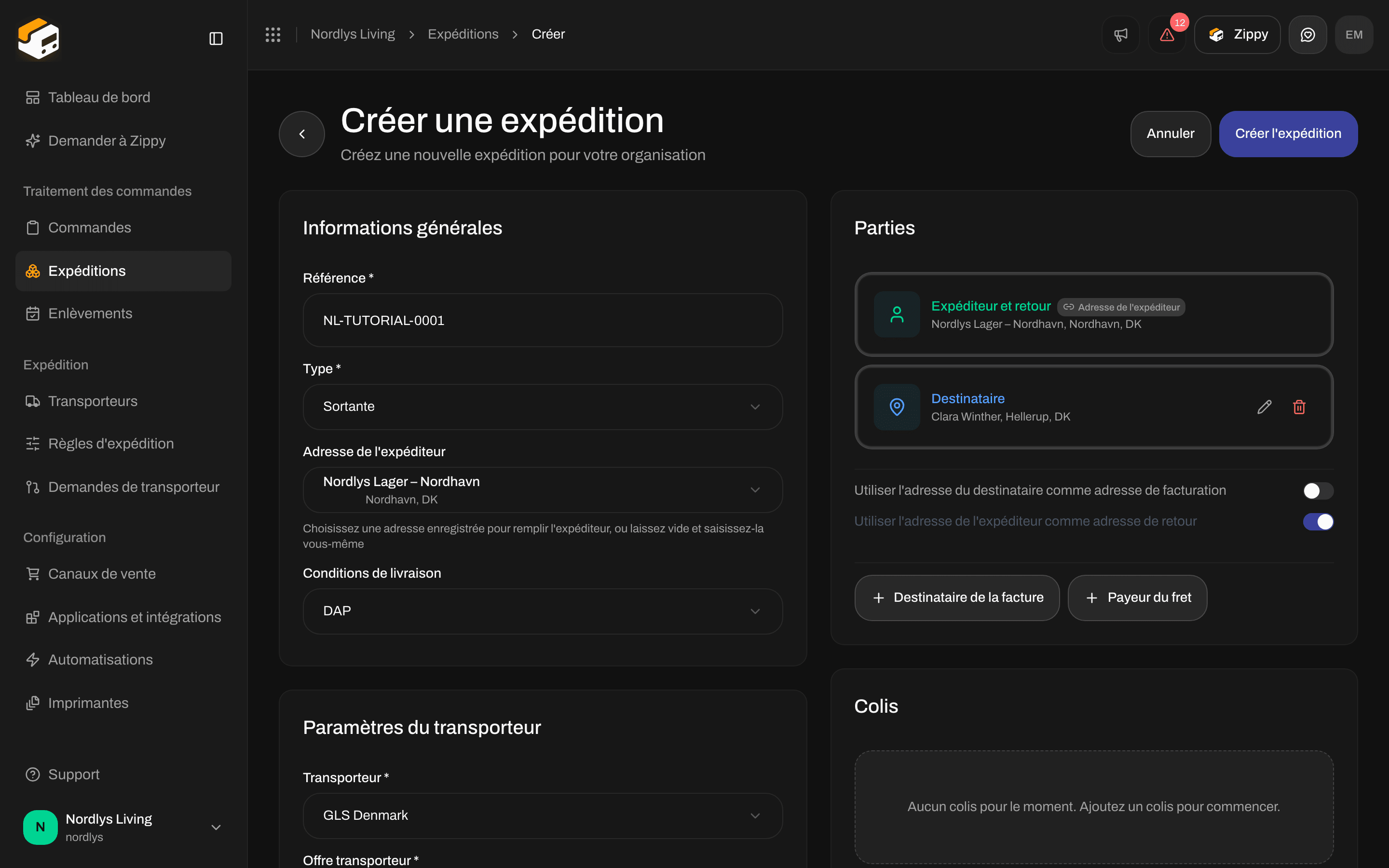Open Demandes de transporteur menu item
The width and height of the screenshot is (1389, 868).
[123, 487]
